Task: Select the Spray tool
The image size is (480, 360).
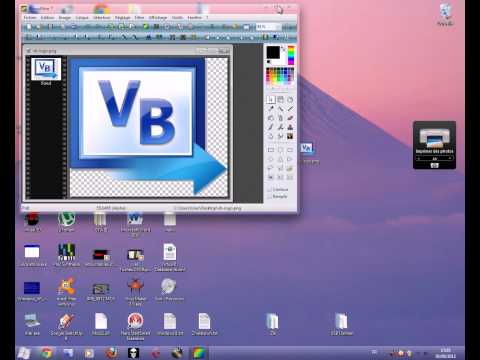Action: (x=281, y=118)
